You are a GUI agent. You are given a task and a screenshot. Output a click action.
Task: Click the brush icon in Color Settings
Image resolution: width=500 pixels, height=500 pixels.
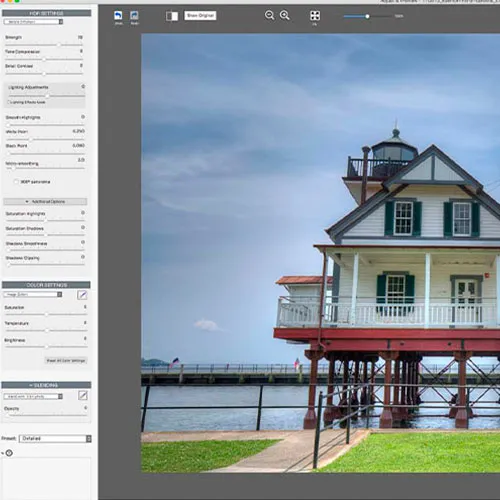[82, 295]
